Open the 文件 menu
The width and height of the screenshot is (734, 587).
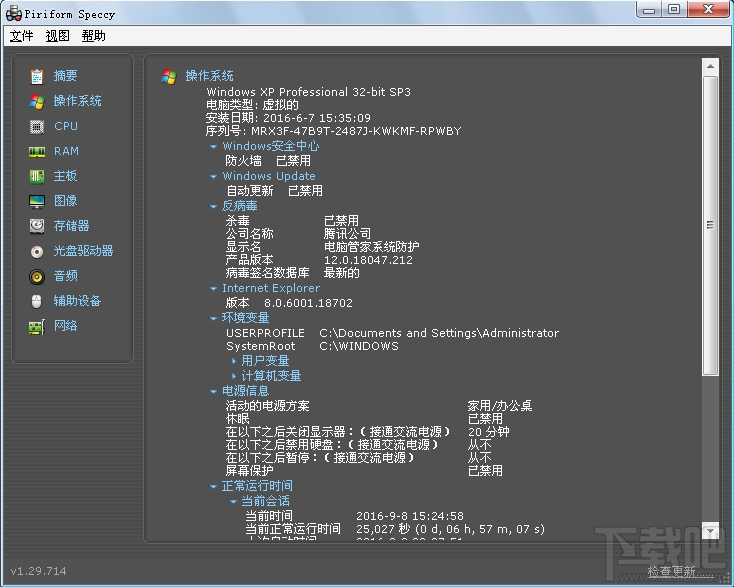pos(22,36)
